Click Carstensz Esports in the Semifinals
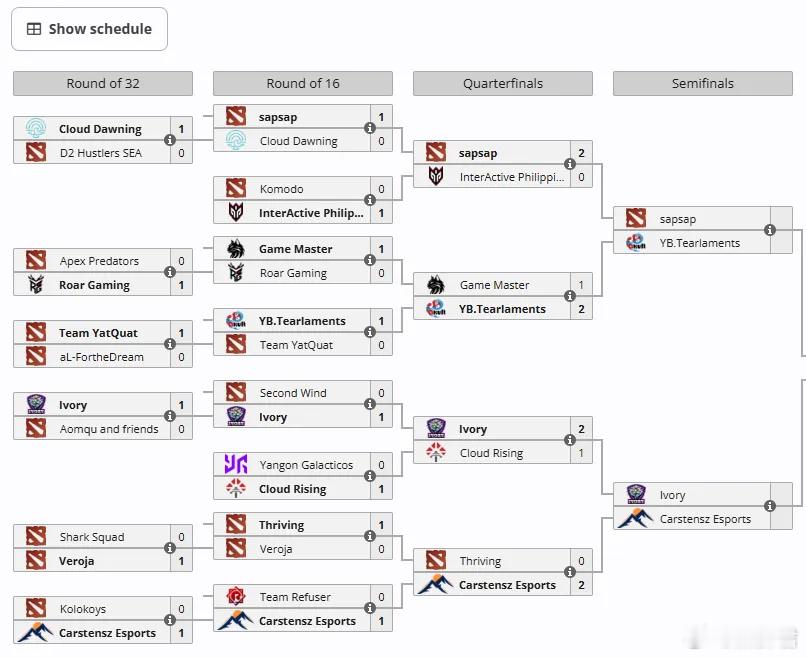806x658 pixels. pyautogui.click(x=704, y=519)
